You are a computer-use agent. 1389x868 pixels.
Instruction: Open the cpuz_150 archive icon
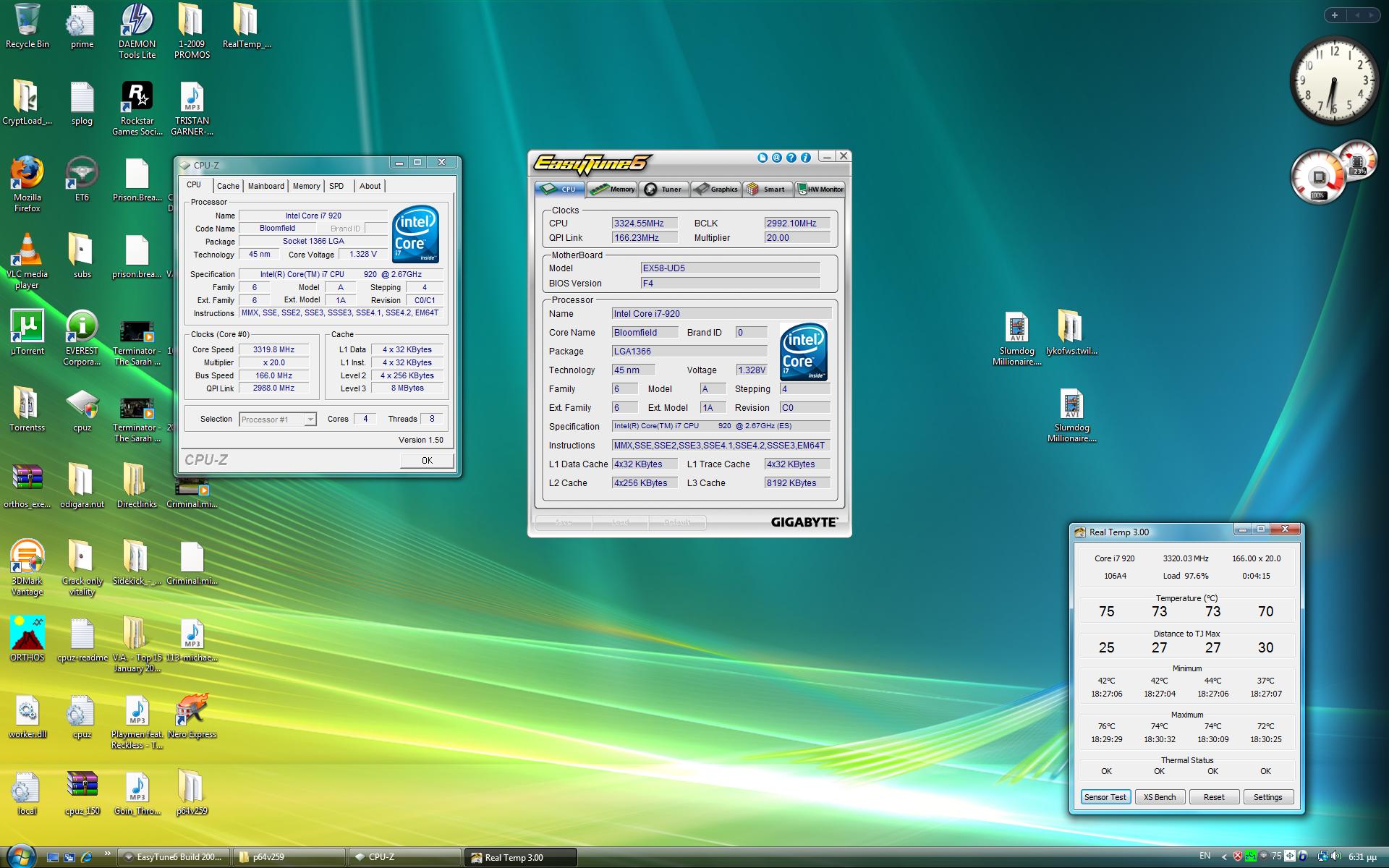coord(82,793)
